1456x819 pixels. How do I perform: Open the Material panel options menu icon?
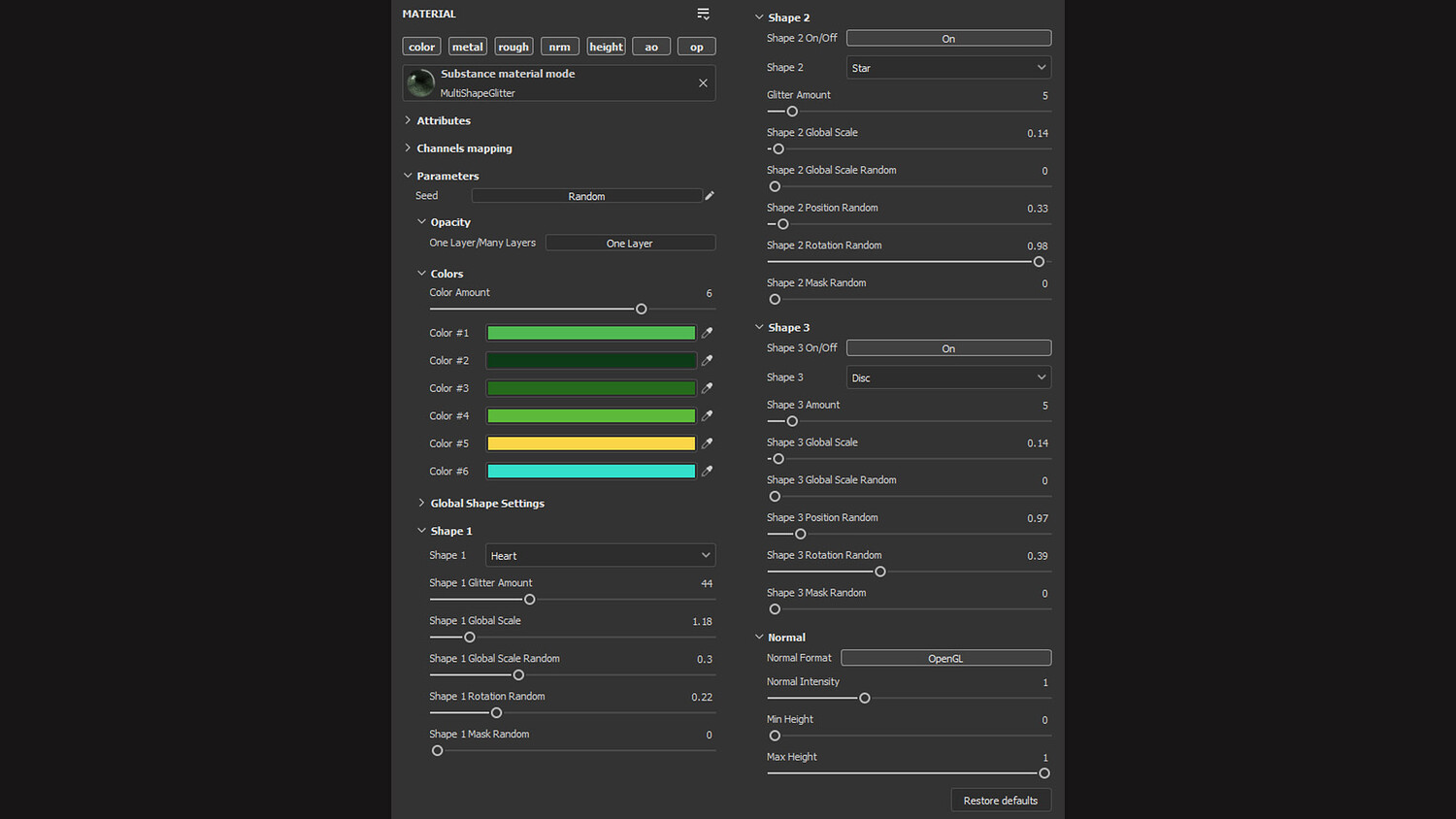click(703, 14)
